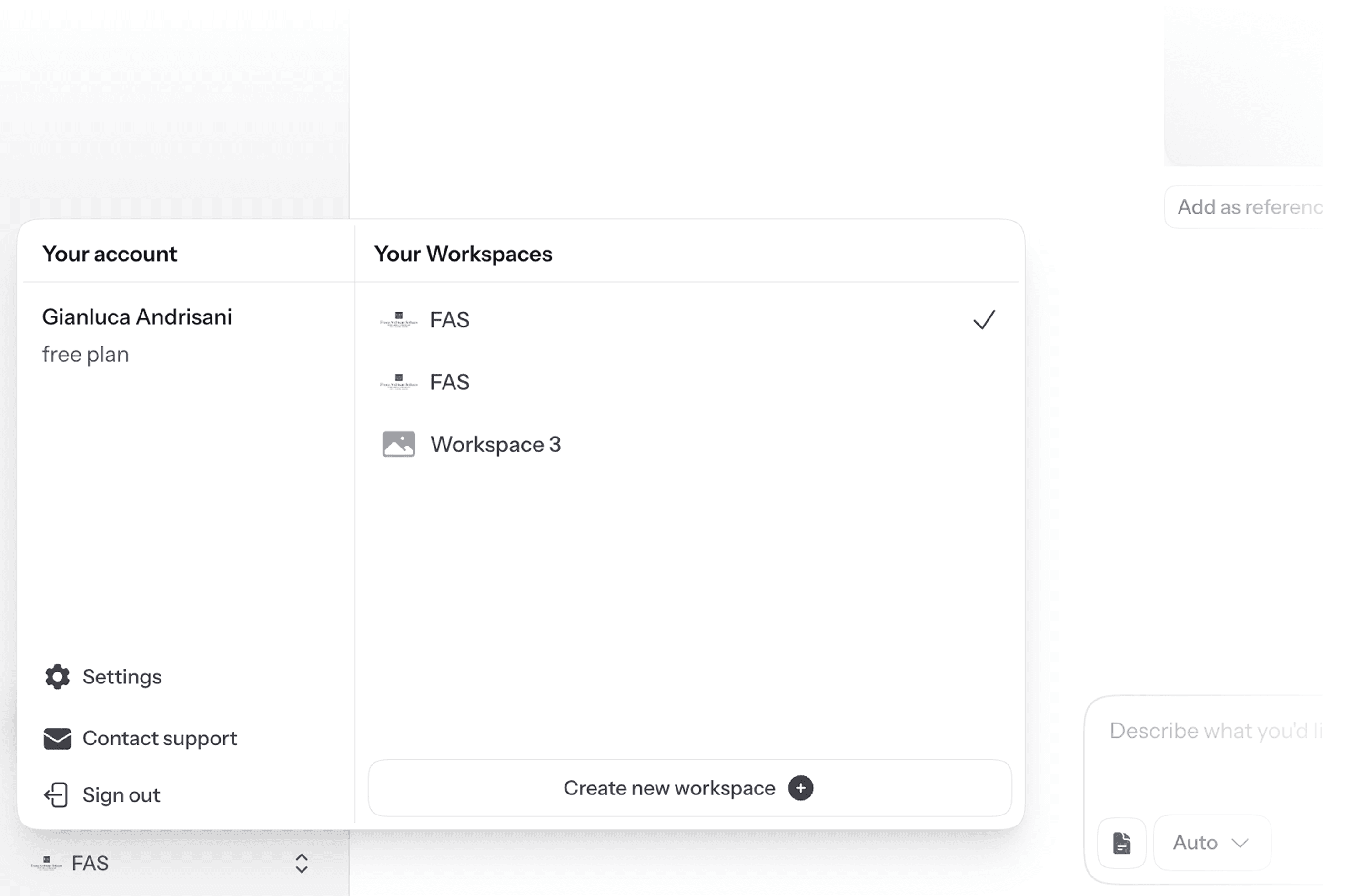Click the Contact support envelope icon
1372x896 pixels.
57,739
